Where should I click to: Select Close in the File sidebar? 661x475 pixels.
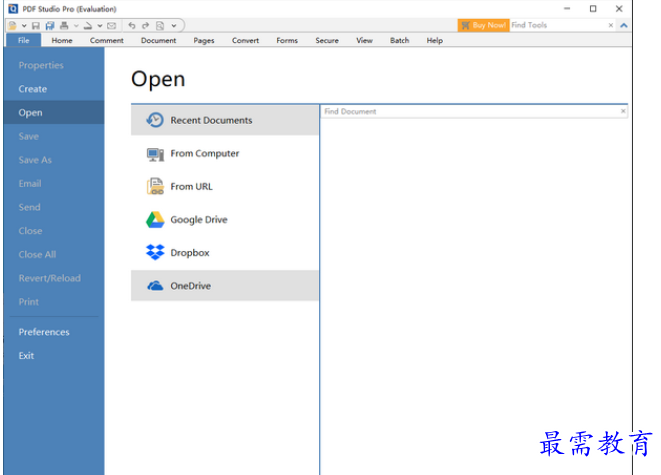[54, 231]
